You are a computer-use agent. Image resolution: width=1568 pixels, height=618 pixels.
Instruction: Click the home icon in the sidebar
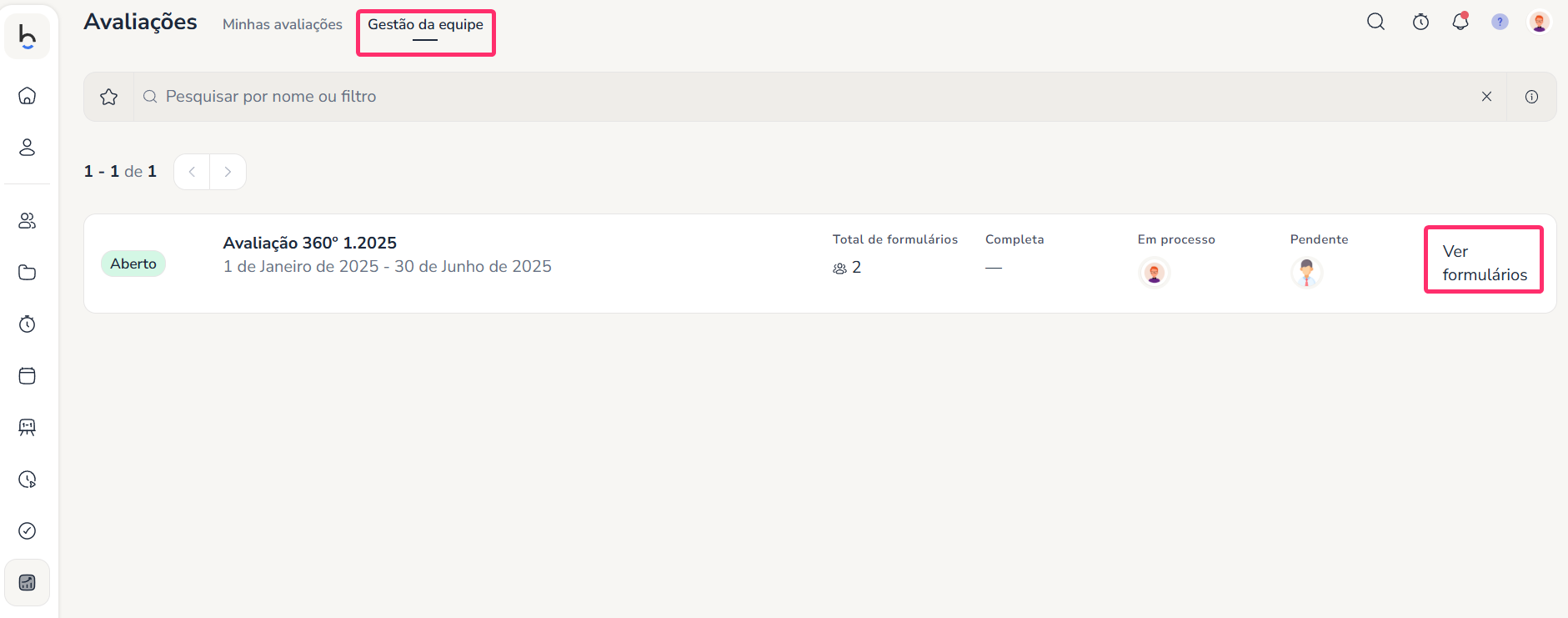[28, 96]
